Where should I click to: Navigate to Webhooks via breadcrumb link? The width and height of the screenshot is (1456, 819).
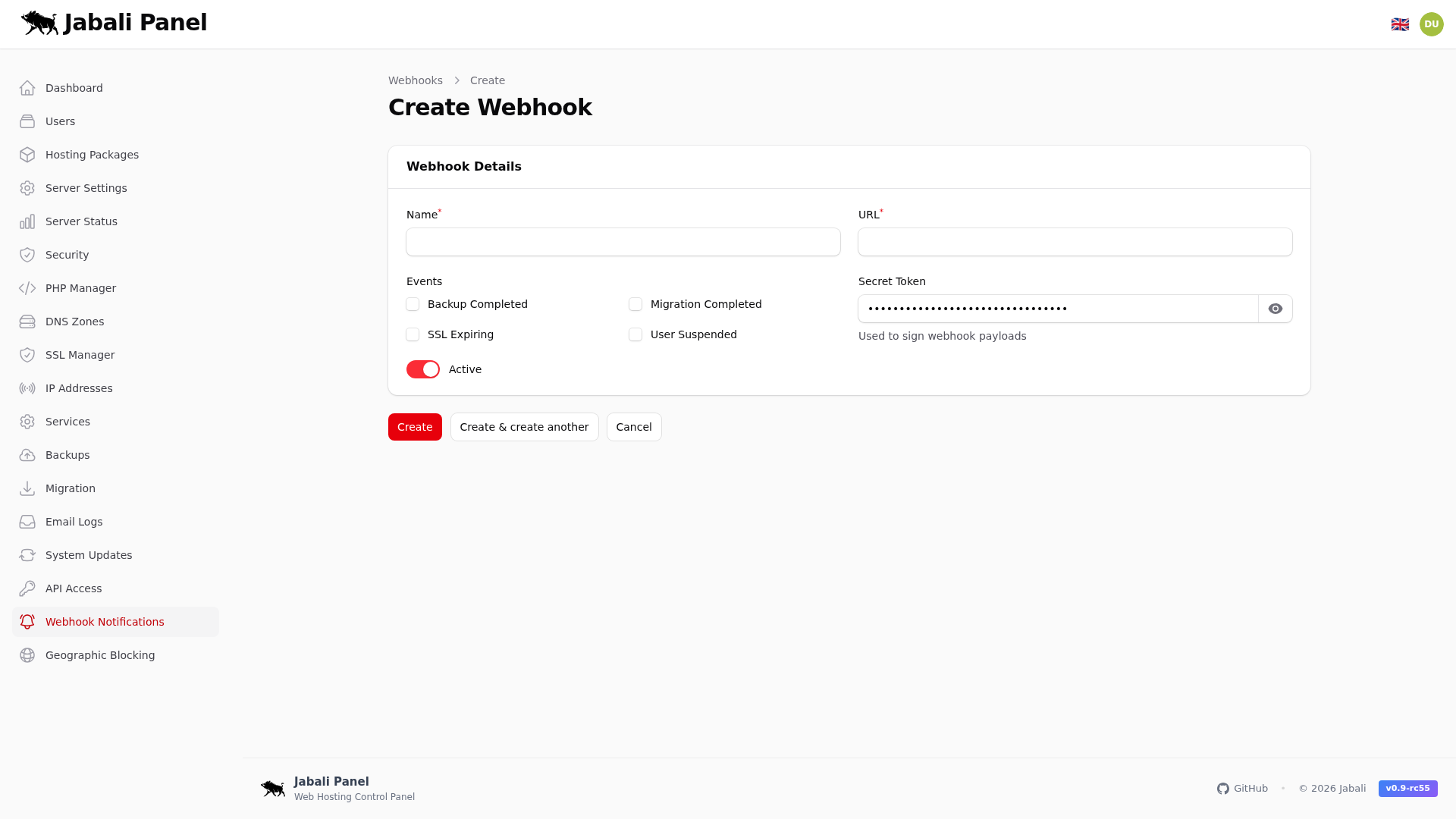(x=416, y=80)
